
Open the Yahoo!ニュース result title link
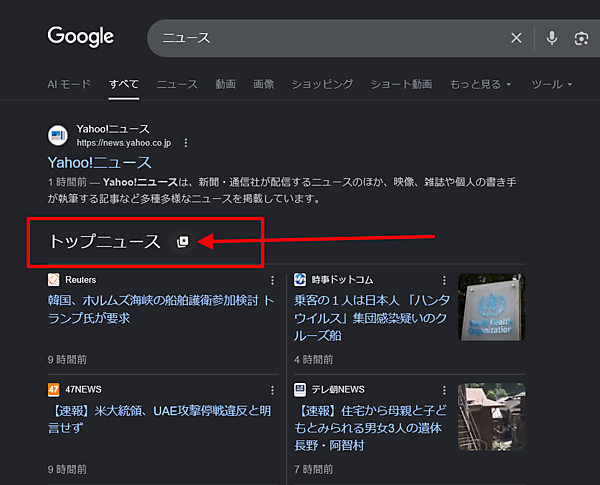tap(99, 163)
